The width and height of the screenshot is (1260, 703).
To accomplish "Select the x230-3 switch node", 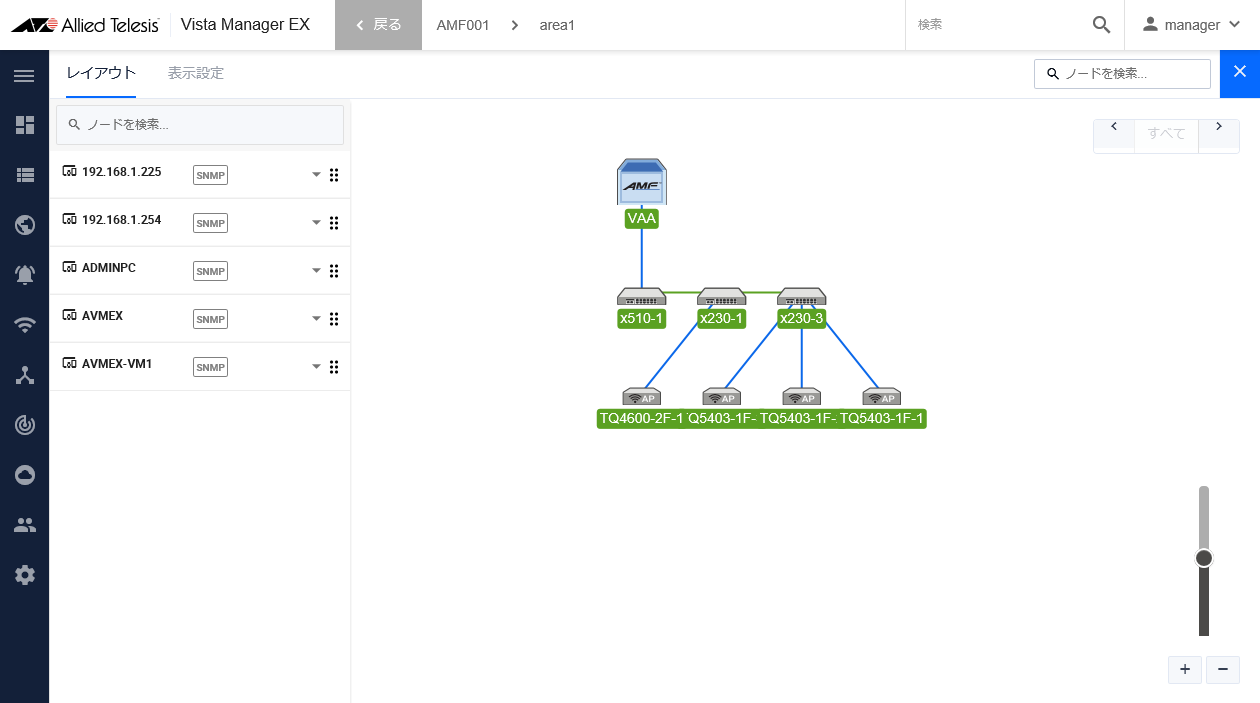I will [801, 297].
